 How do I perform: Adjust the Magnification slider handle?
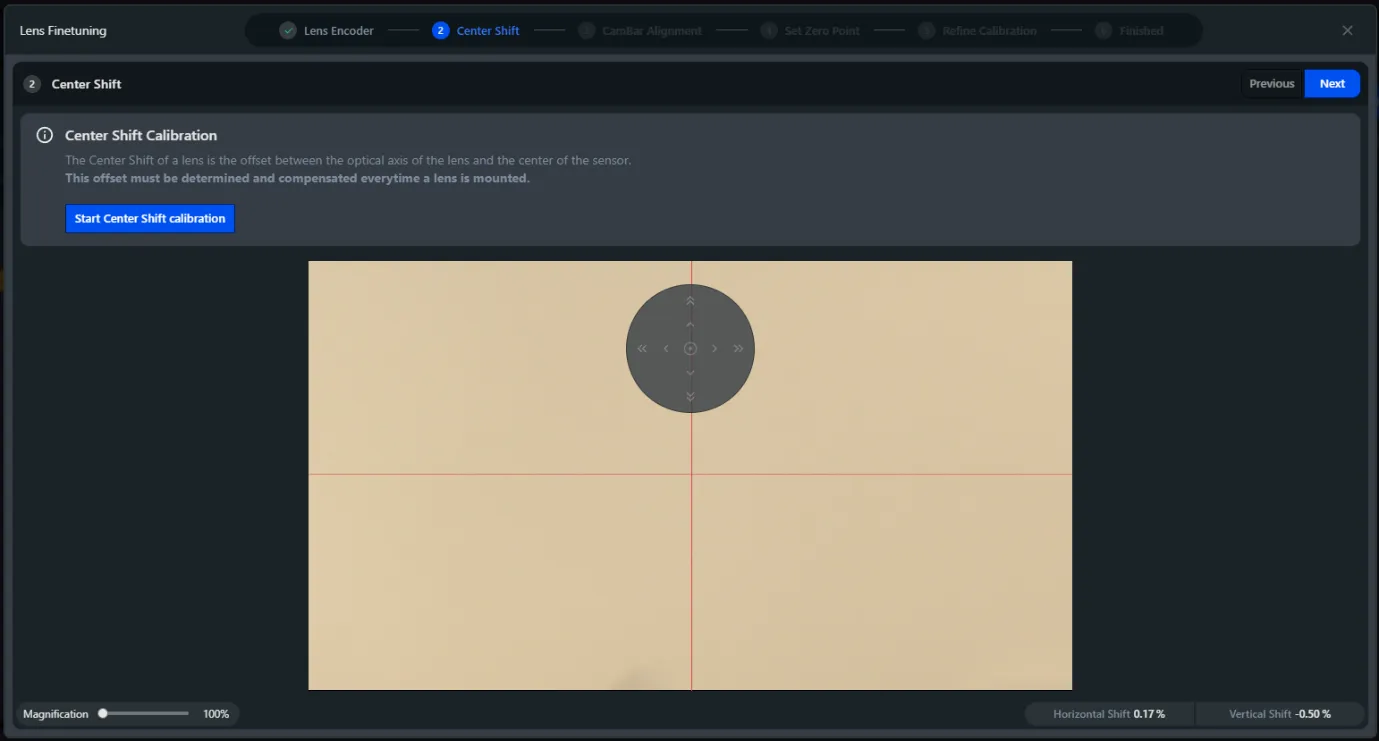(x=103, y=714)
